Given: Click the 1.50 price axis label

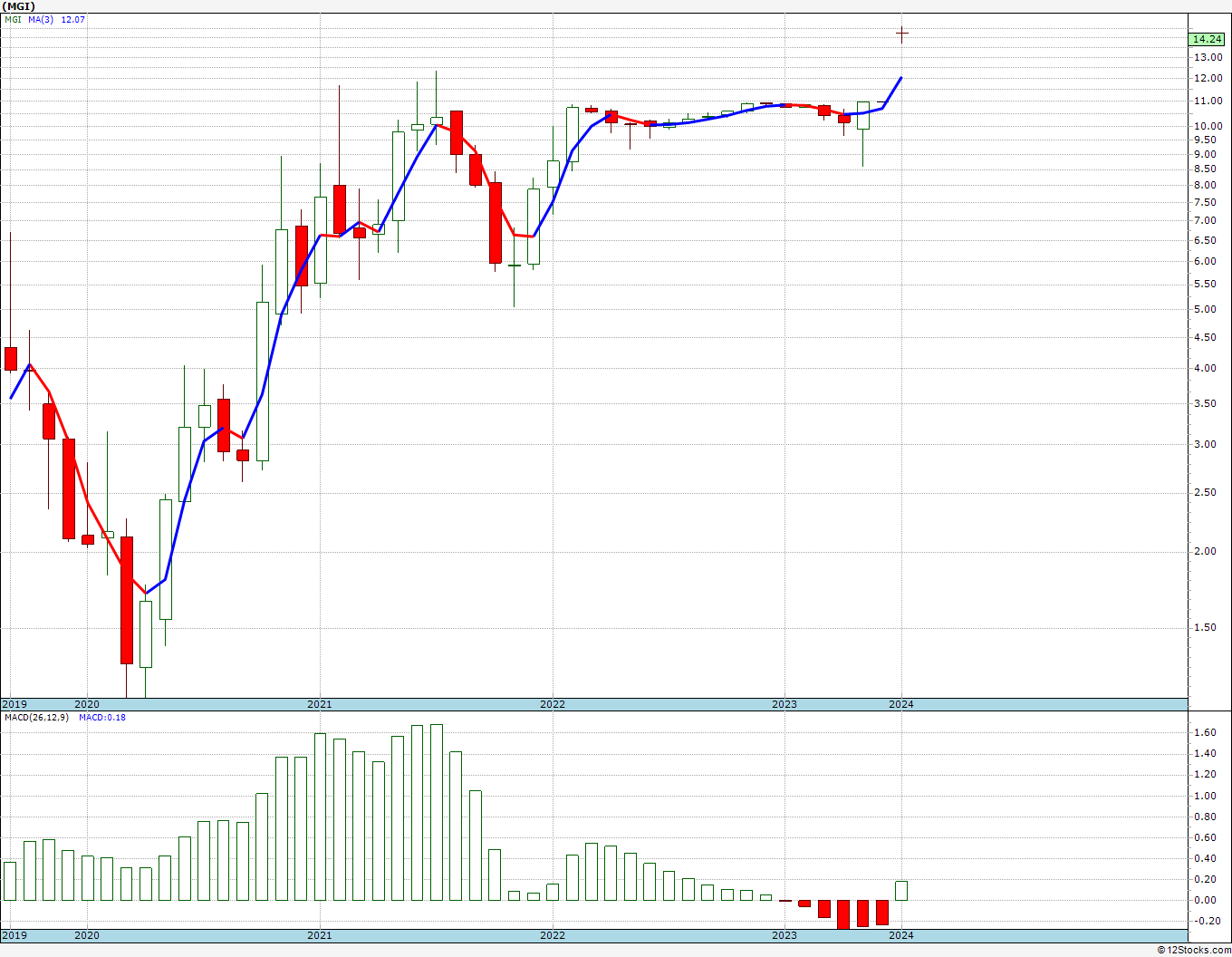Looking at the screenshot, I should [x=1205, y=627].
